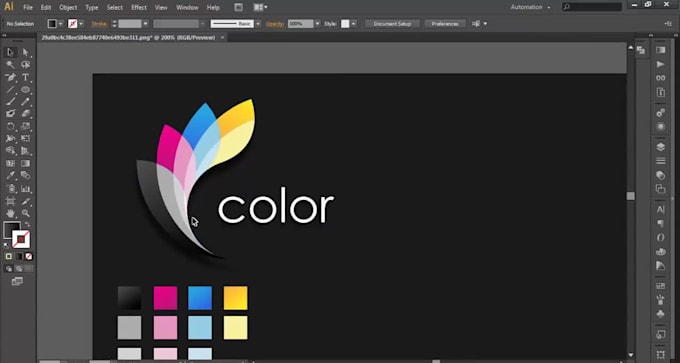
Task: Select the Ellipse shape tool
Action: click(26, 90)
